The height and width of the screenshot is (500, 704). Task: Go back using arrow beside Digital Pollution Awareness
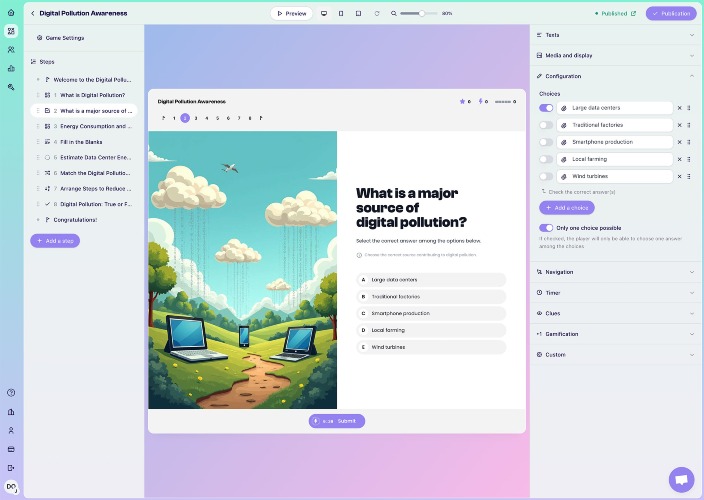pos(32,13)
